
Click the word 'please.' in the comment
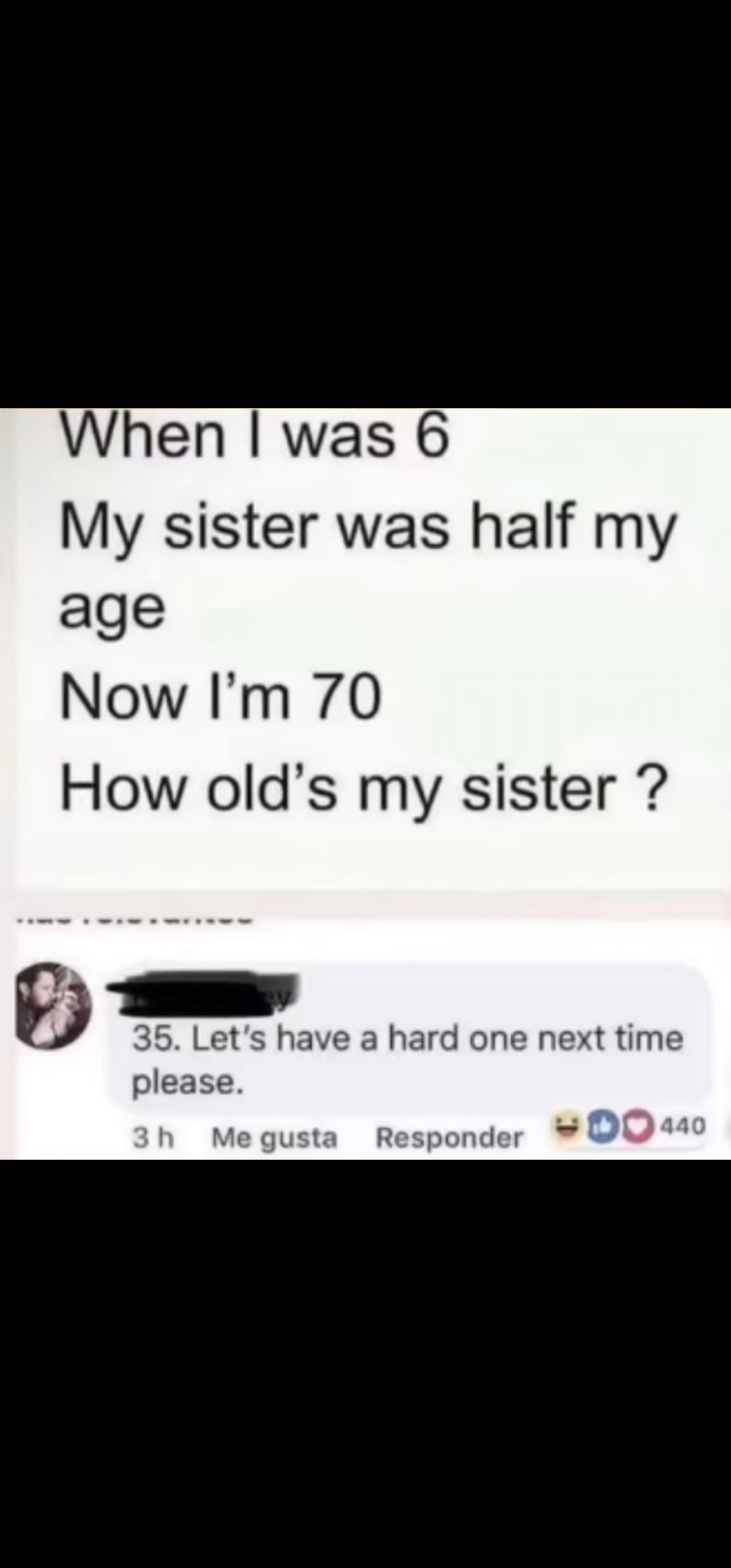pos(188,1082)
